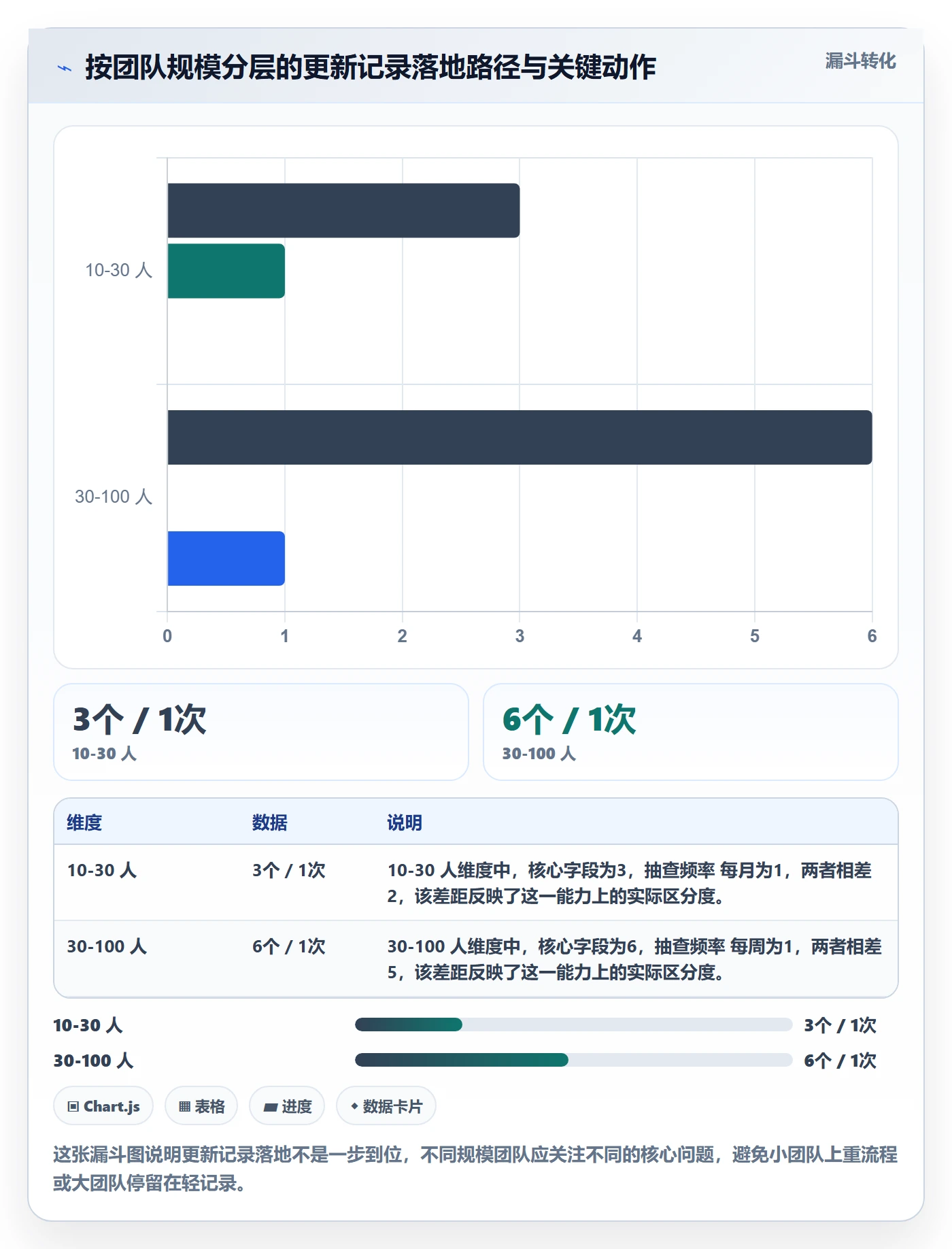The height and width of the screenshot is (1249, 952).
Task: Click the x-axis tick label 3
Action: point(520,636)
